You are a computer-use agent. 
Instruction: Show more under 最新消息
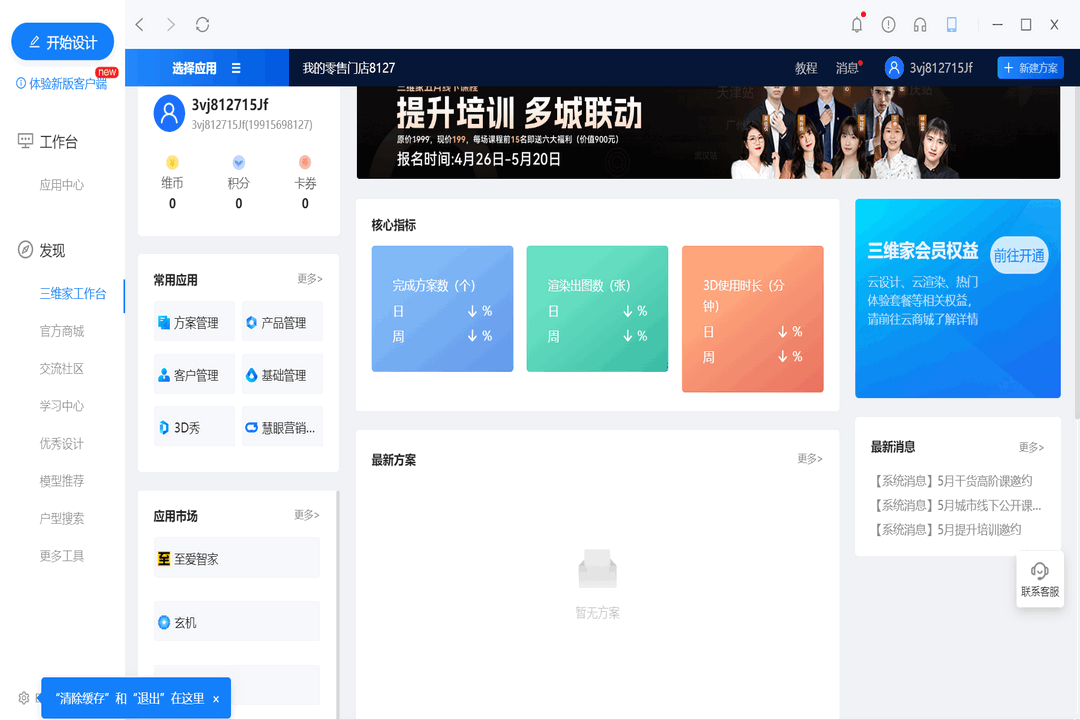coord(1030,447)
